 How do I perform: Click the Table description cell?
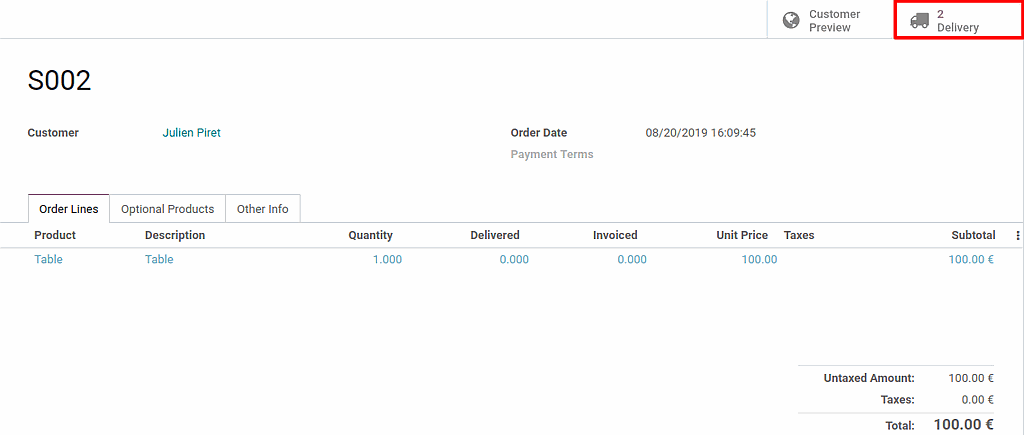(x=159, y=260)
